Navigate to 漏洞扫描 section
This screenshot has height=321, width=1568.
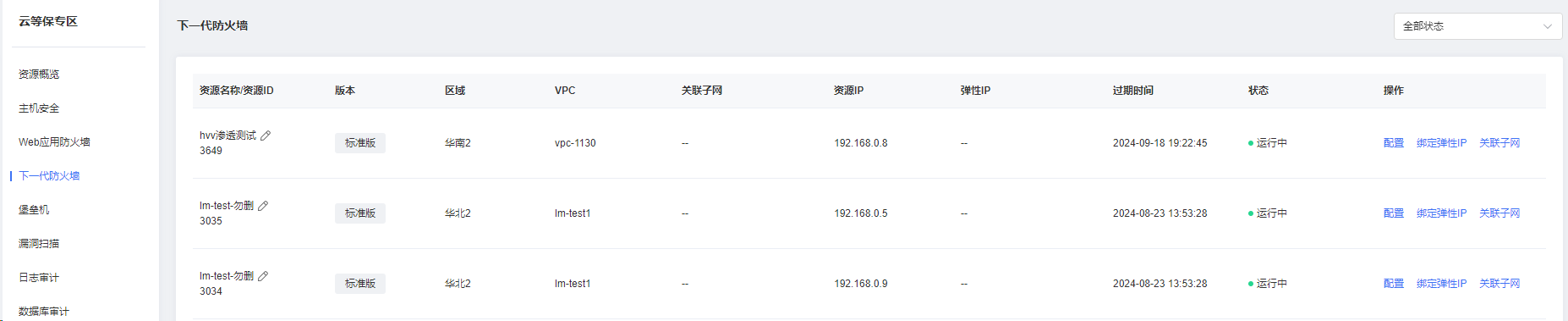coord(39,244)
